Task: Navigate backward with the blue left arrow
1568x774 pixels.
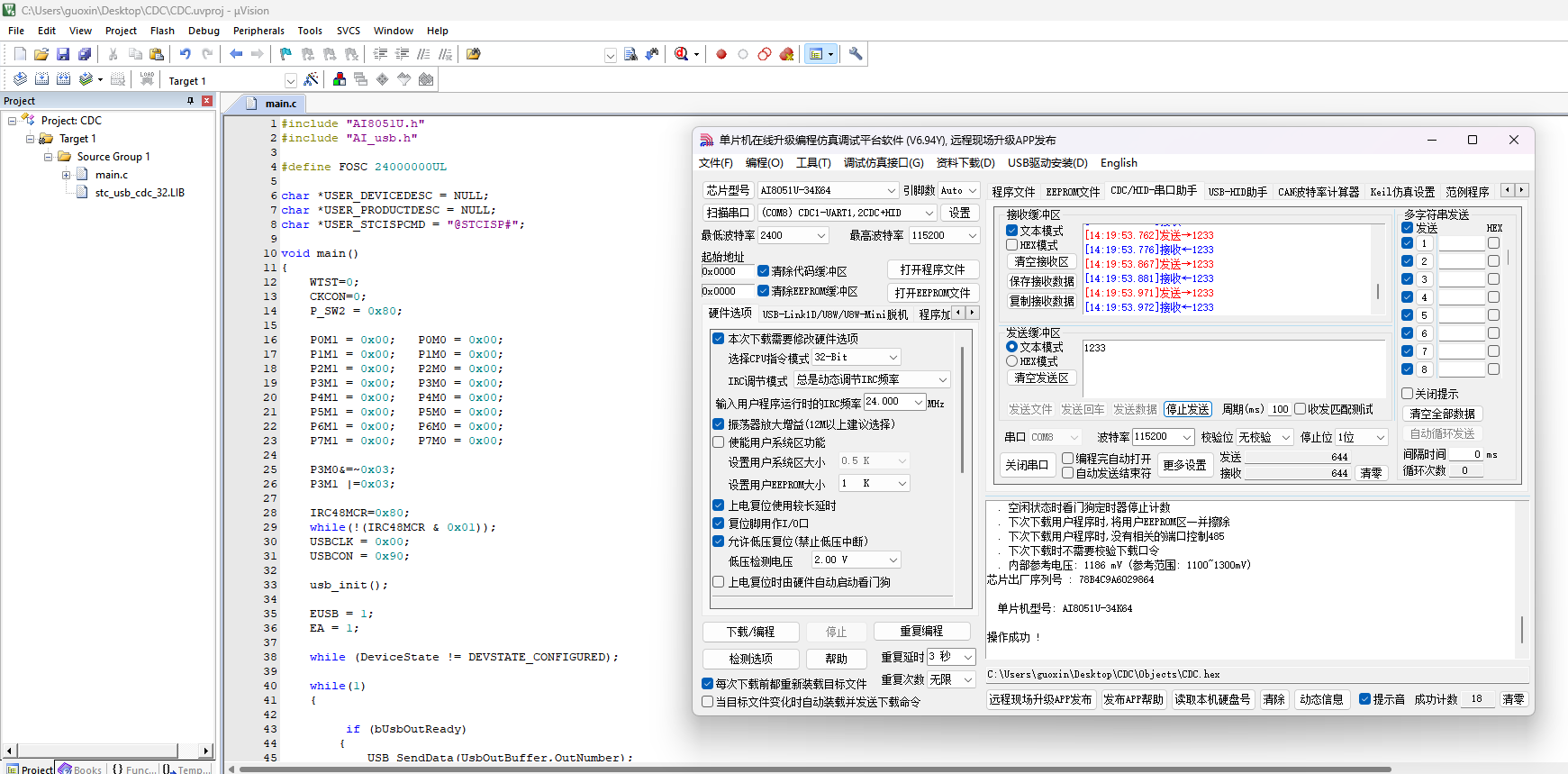Action: point(236,54)
